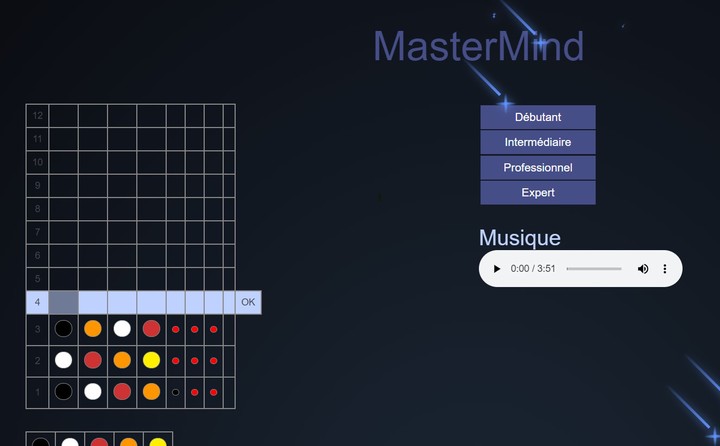The image size is (720, 446).
Task: Click the row number 4 label
Action: pyautogui.click(x=37, y=302)
